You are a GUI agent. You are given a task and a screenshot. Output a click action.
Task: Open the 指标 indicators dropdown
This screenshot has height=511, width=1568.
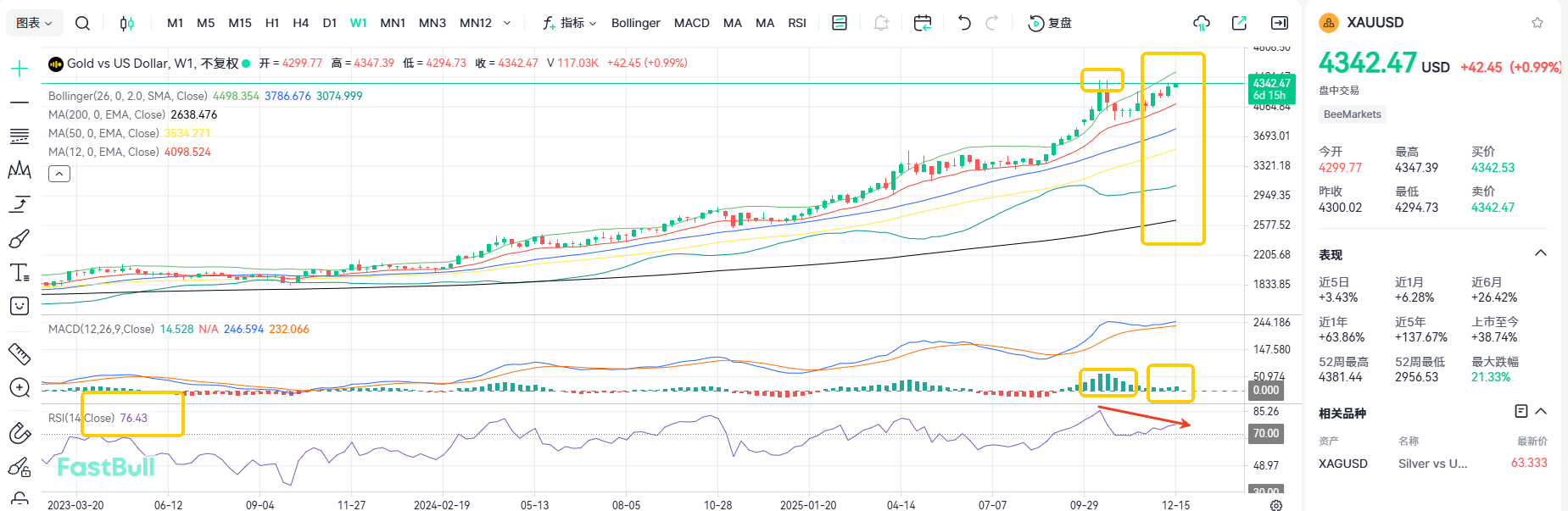tap(570, 23)
